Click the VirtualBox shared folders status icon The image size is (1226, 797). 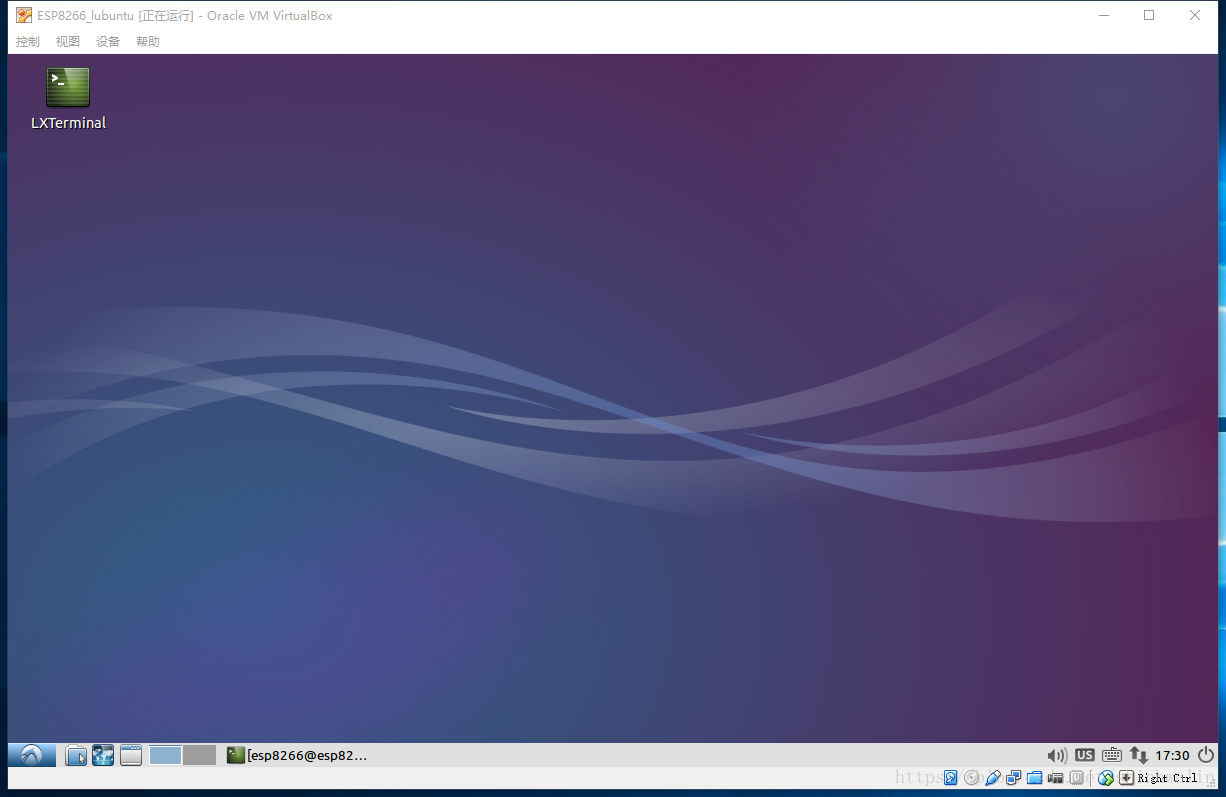[x=1034, y=777]
